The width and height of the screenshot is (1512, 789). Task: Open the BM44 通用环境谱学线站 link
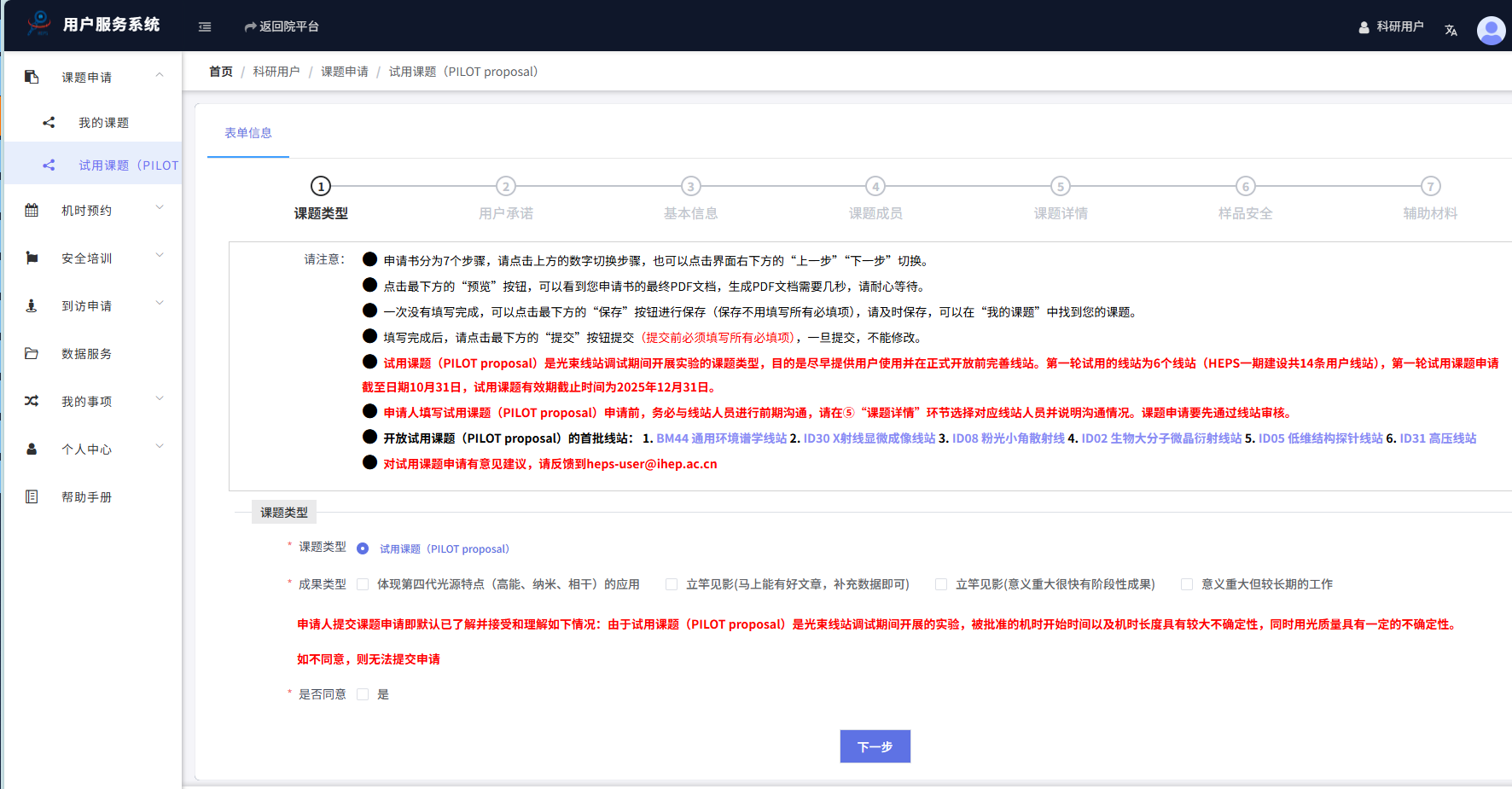pyautogui.click(x=721, y=438)
